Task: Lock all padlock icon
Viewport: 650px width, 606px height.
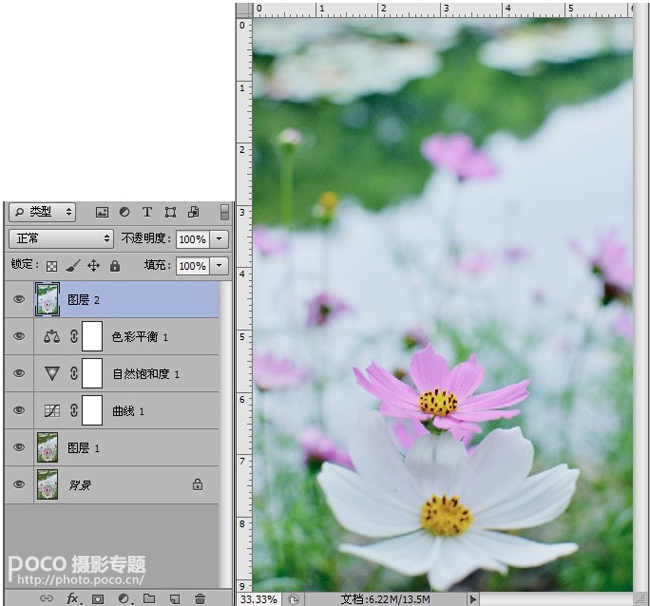Action: [115, 266]
